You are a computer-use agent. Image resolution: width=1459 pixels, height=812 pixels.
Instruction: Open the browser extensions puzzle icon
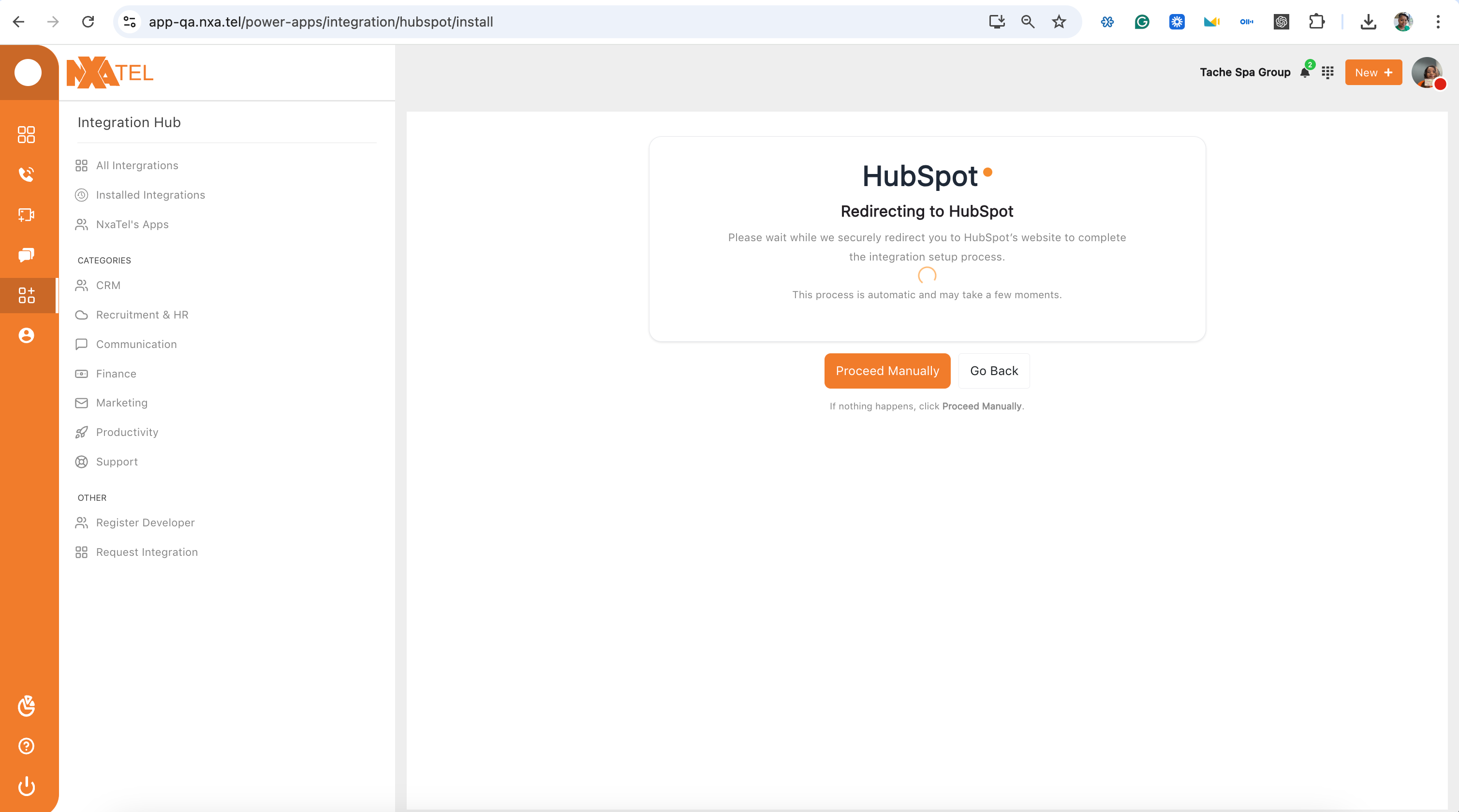[1317, 22]
